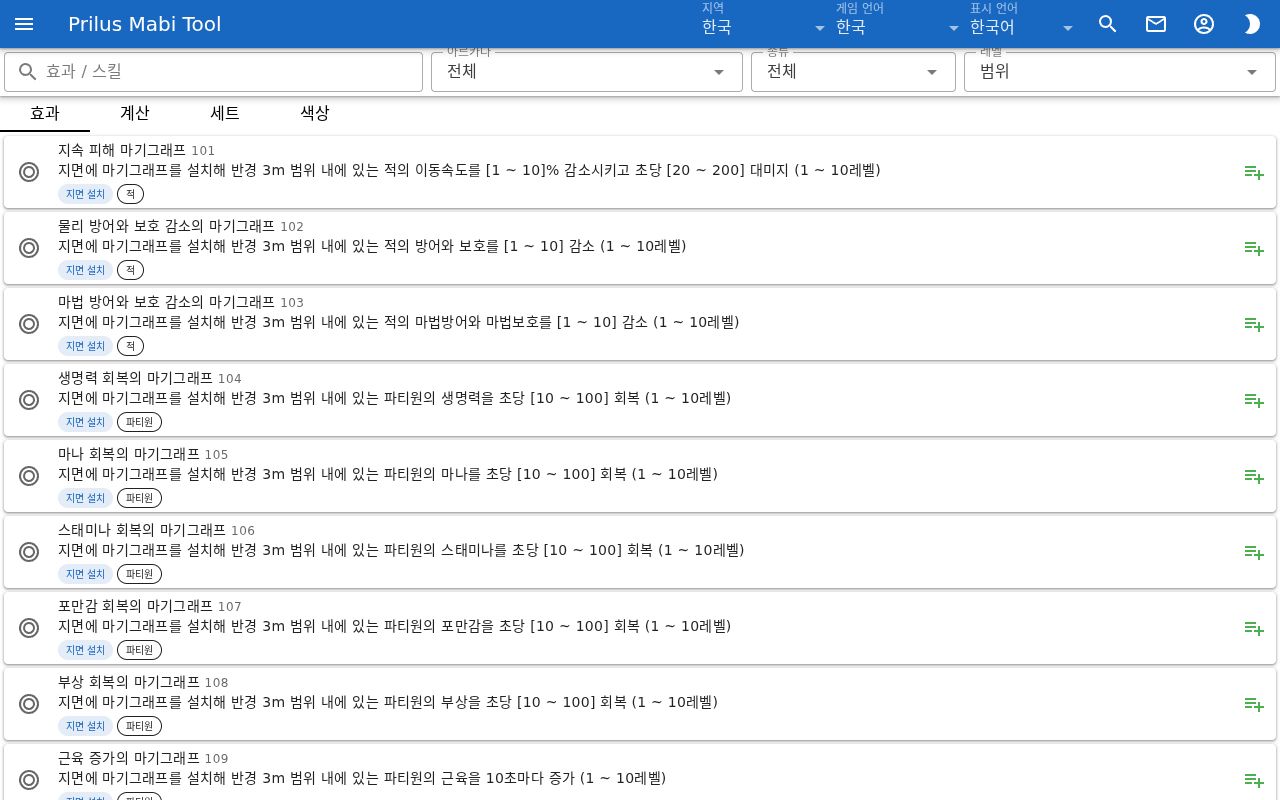Switch to the 색상 tab
Screen dimensions: 1280x800
tap(315, 113)
